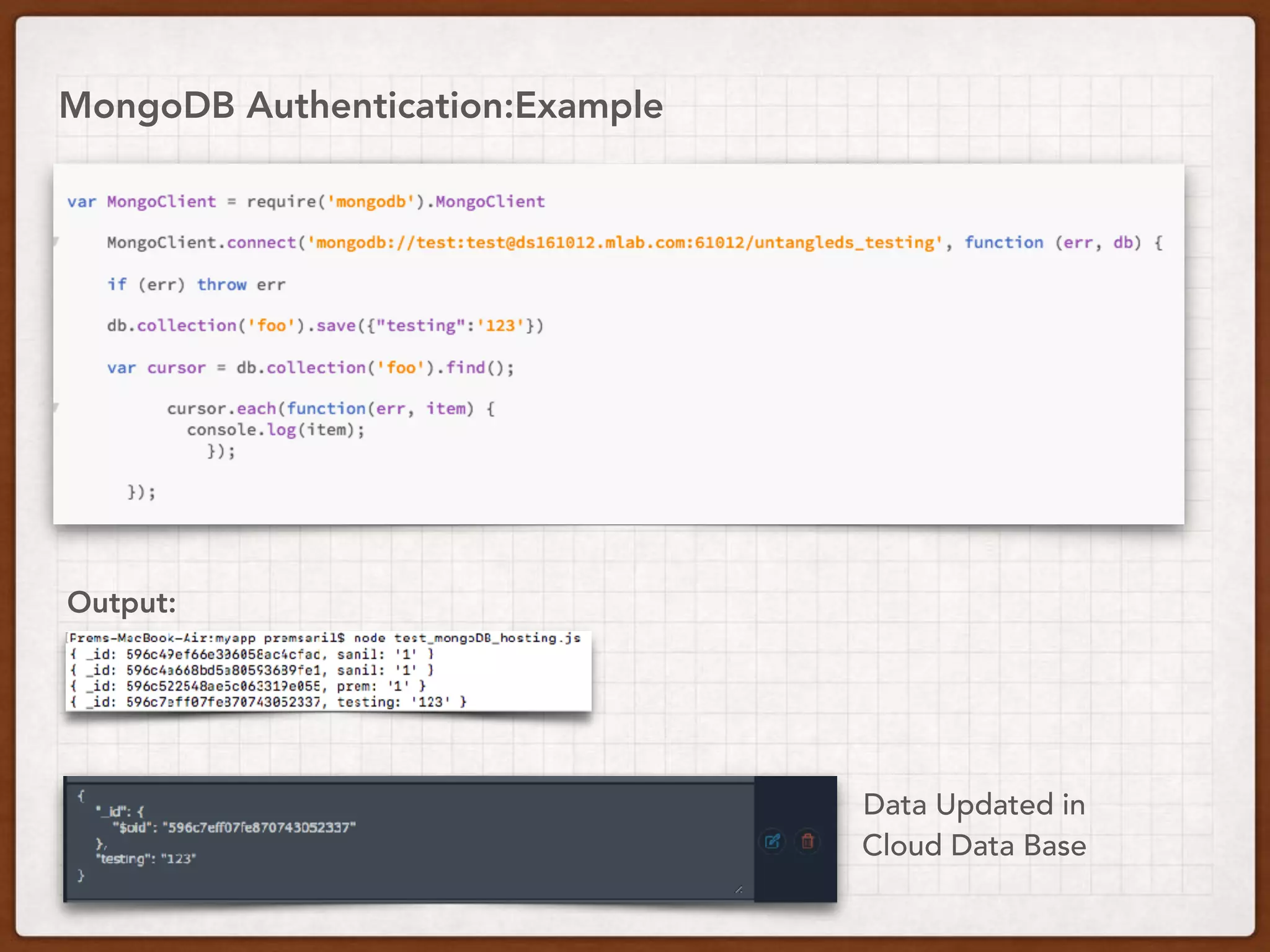Click the textarea resize grip in JSON panel
This screenshot has height=952, width=1270.
click(x=739, y=889)
